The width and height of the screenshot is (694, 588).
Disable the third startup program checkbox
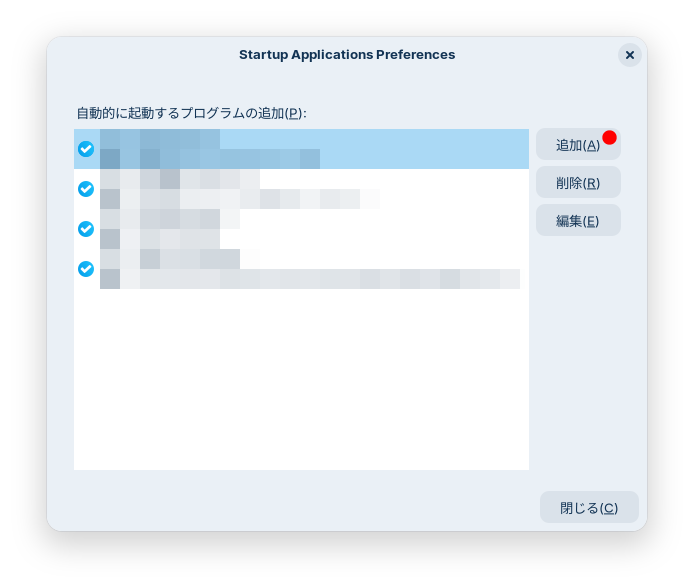[x=86, y=229]
